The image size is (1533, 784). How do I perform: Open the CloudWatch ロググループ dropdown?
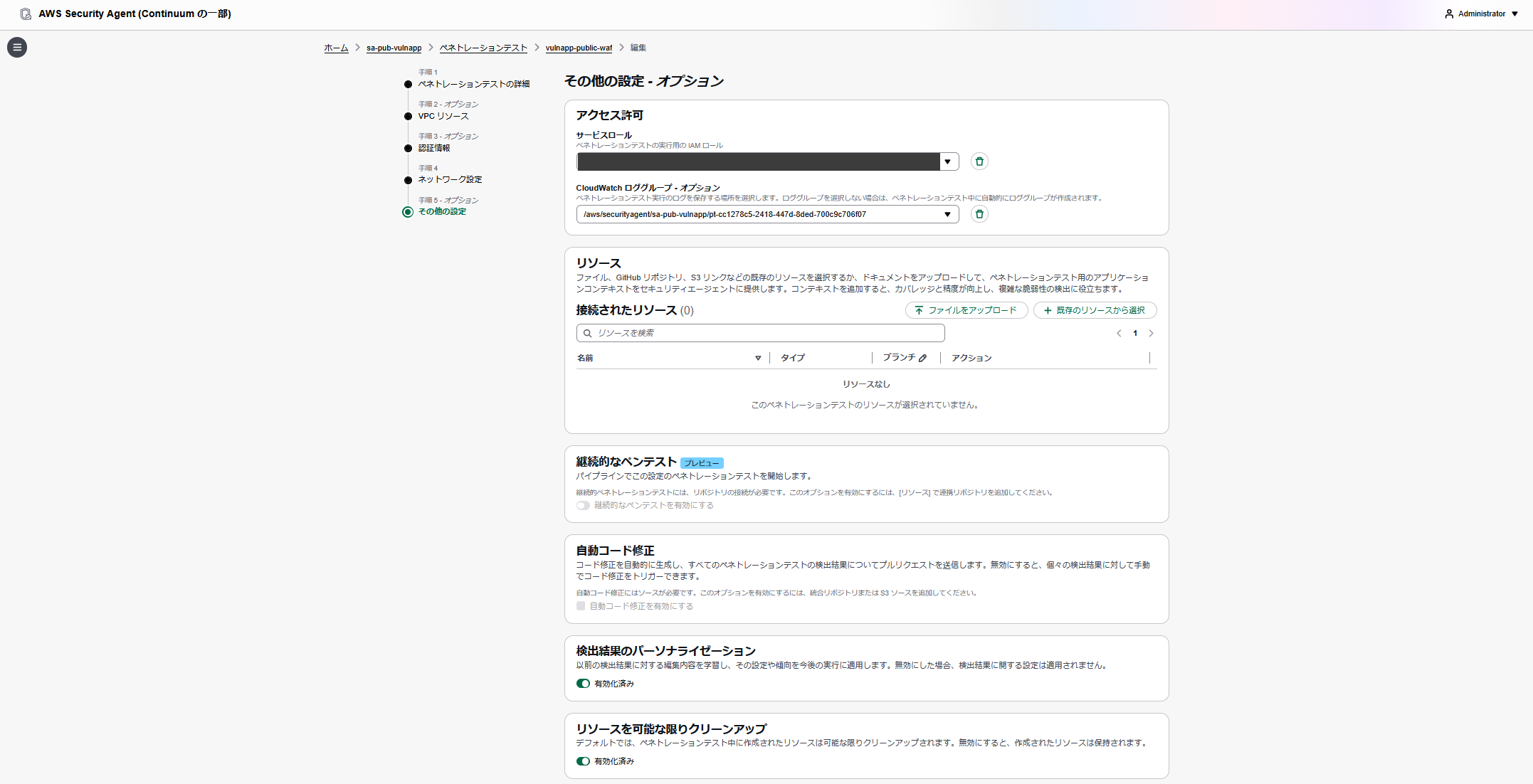point(767,214)
